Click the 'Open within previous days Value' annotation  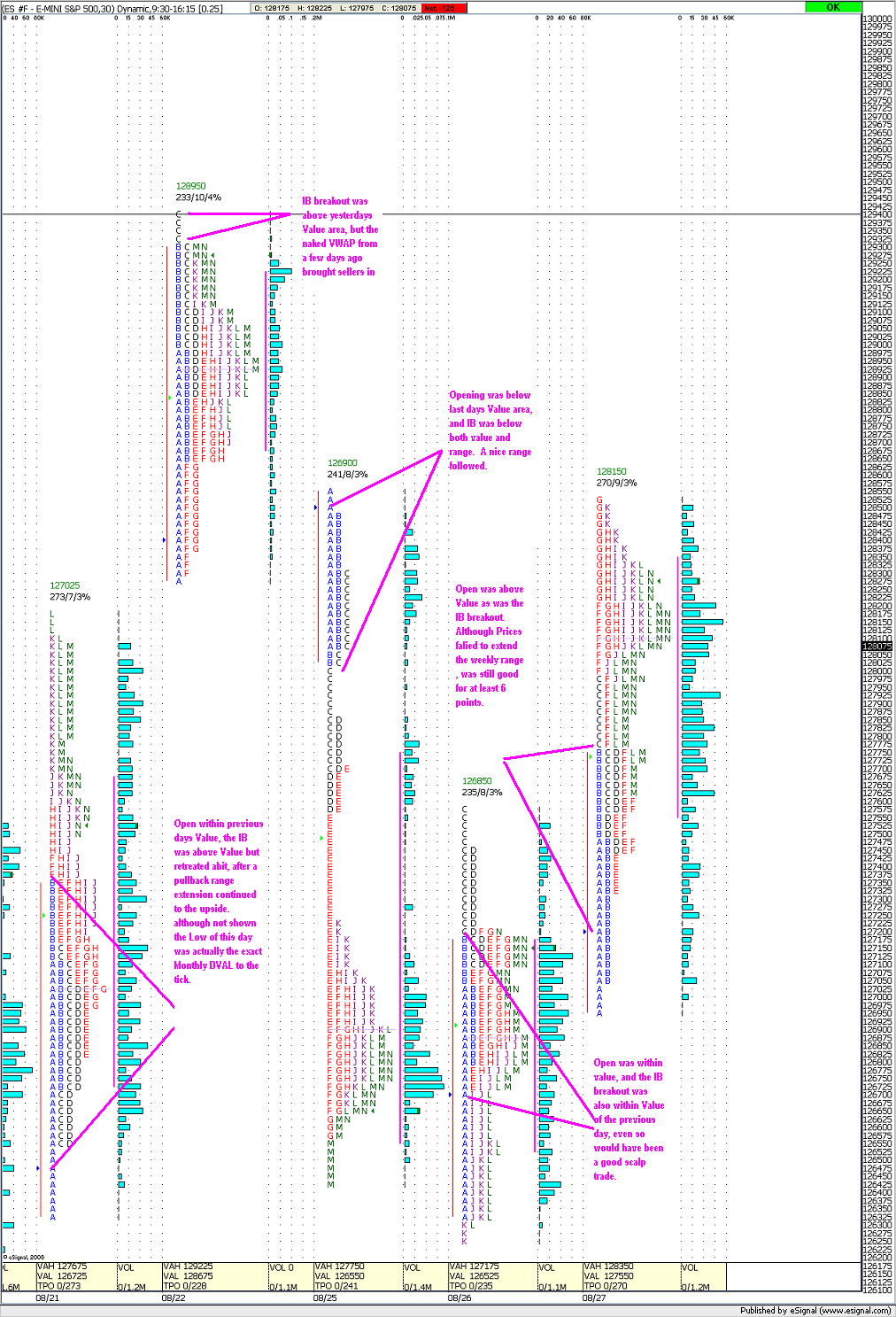click(219, 902)
